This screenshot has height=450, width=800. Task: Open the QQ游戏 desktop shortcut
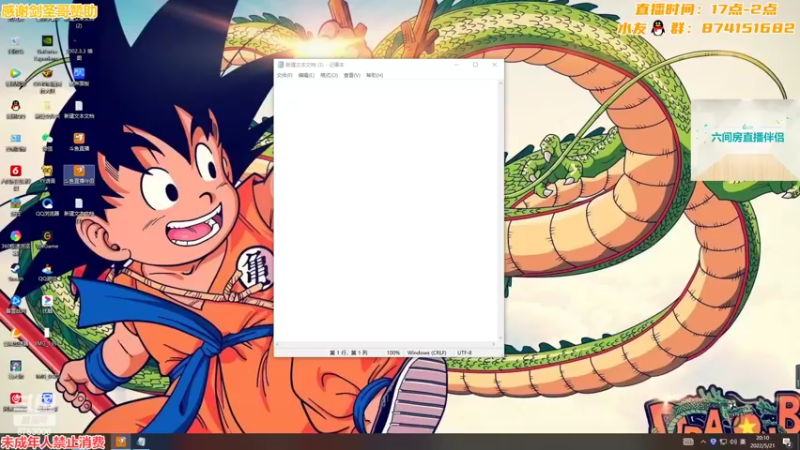47,272
